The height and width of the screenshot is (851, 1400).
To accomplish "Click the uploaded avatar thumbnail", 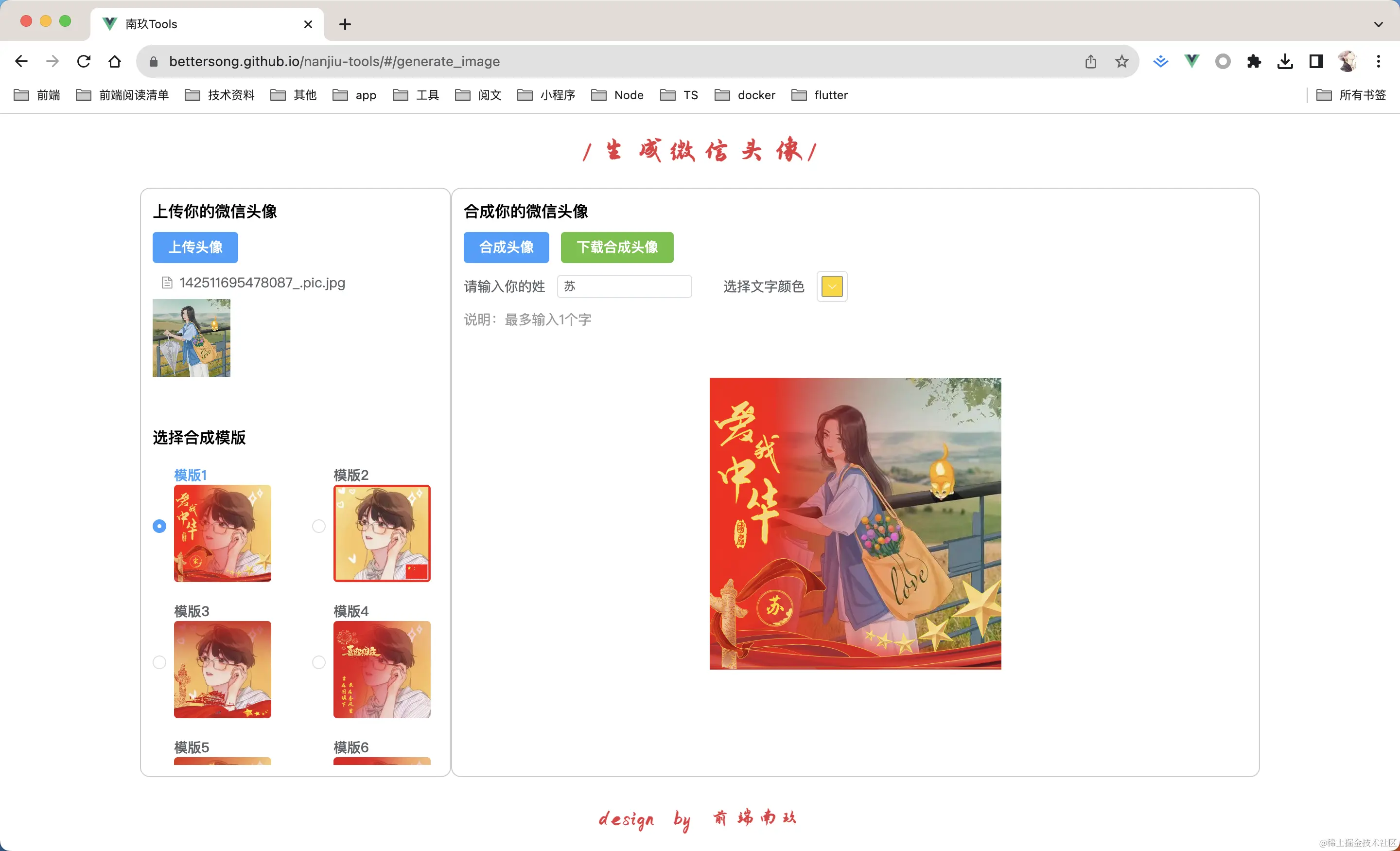I will pos(192,337).
